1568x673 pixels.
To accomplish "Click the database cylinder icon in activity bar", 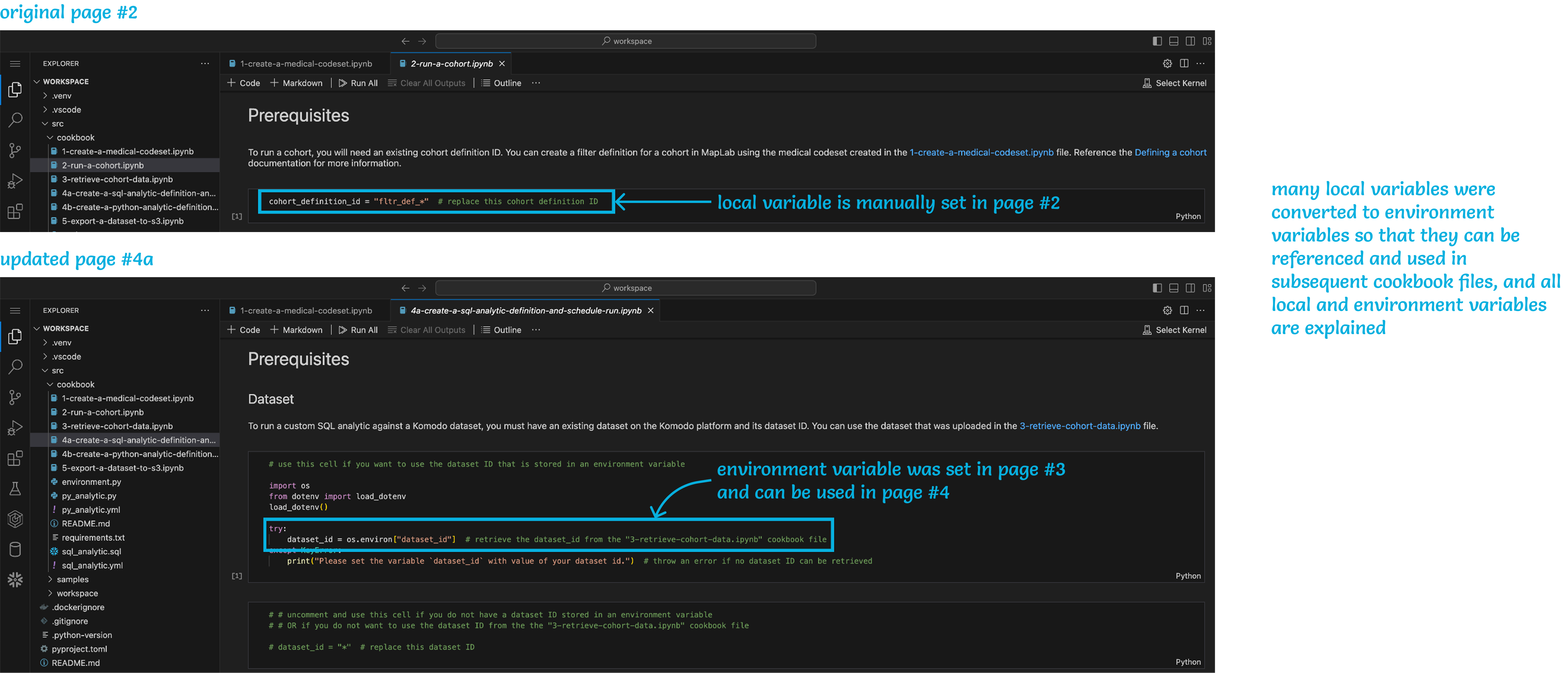I will [x=15, y=549].
